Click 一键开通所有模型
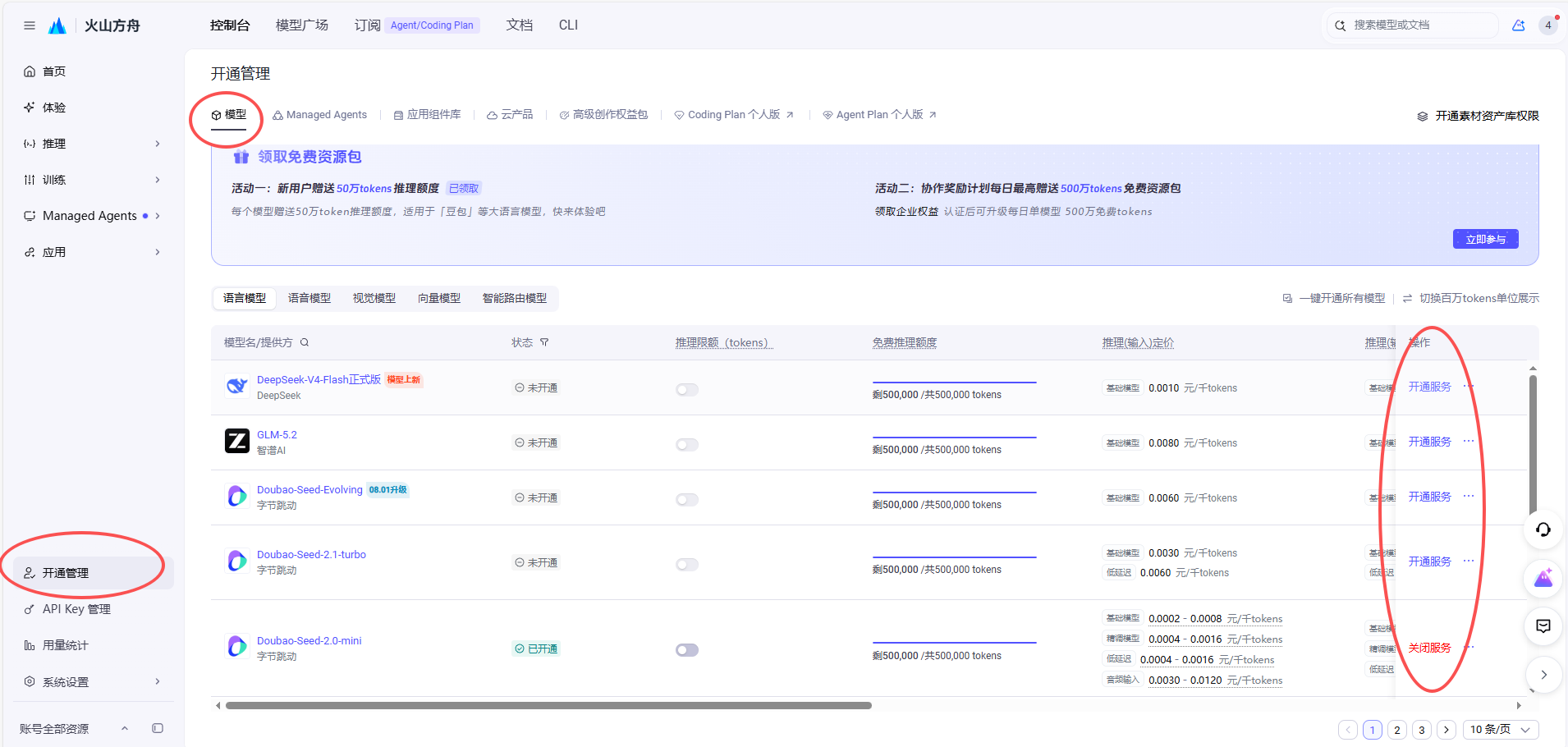This screenshot has height=747, width=1568. 1334,298
